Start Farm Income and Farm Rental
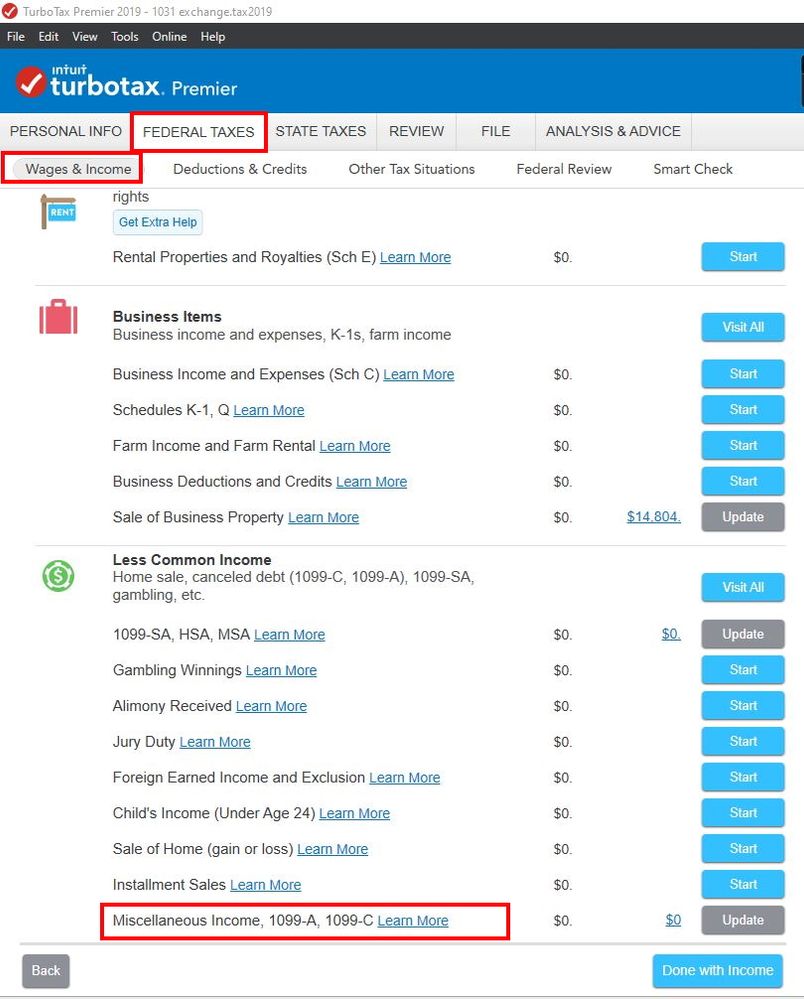804x999 pixels. (743, 445)
